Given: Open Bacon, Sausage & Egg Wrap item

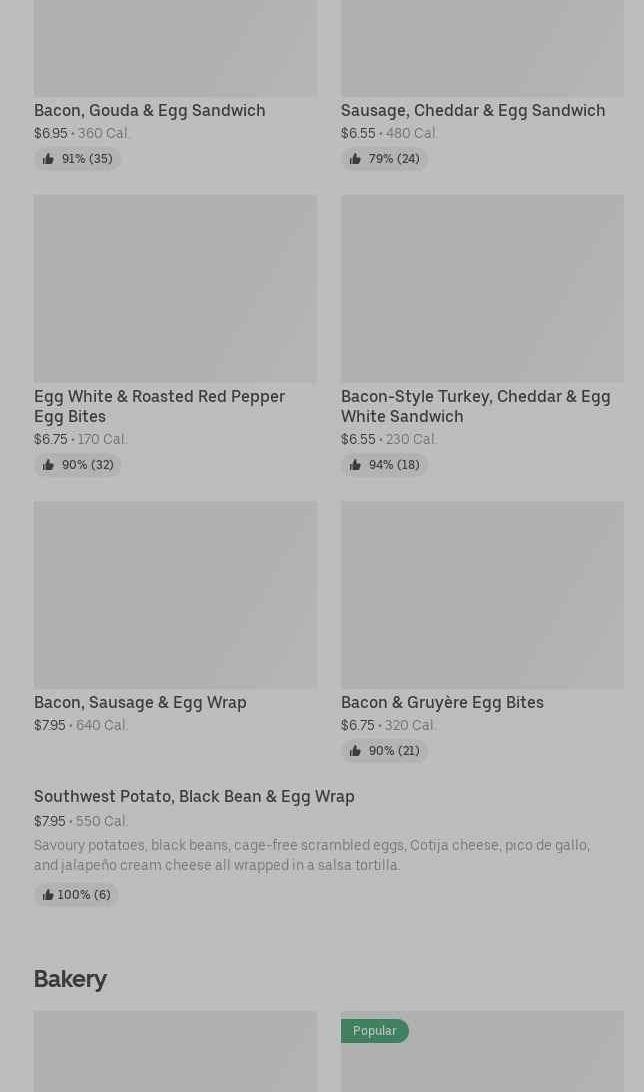Looking at the screenshot, I should pyautogui.click(x=140, y=702).
